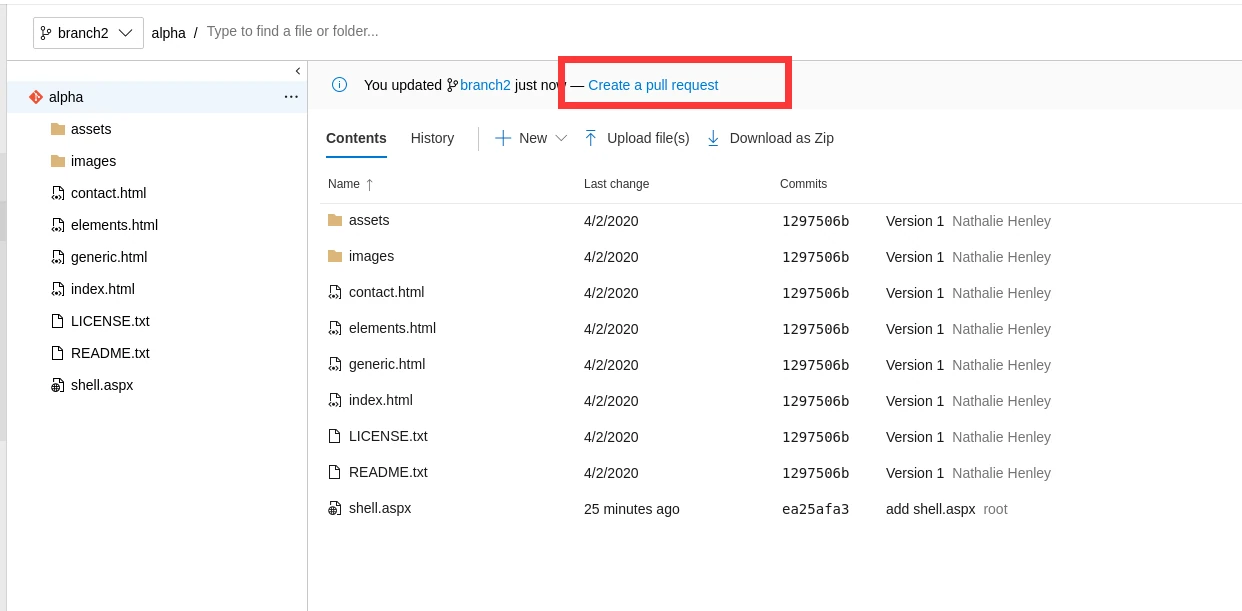Click the New button plus icon
The width and height of the screenshot is (1242, 611).
pyautogui.click(x=503, y=138)
